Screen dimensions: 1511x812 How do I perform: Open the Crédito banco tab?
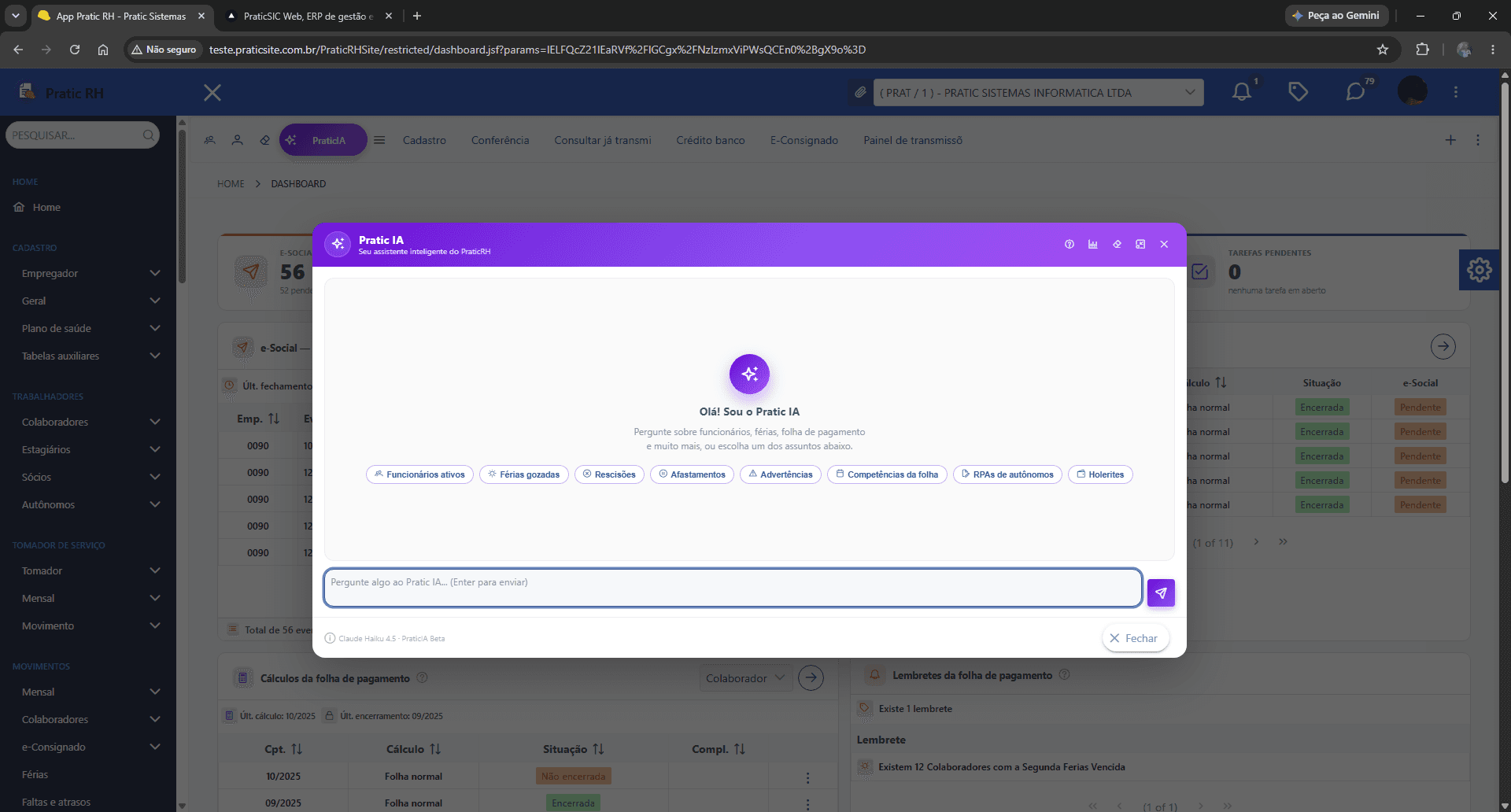711,140
